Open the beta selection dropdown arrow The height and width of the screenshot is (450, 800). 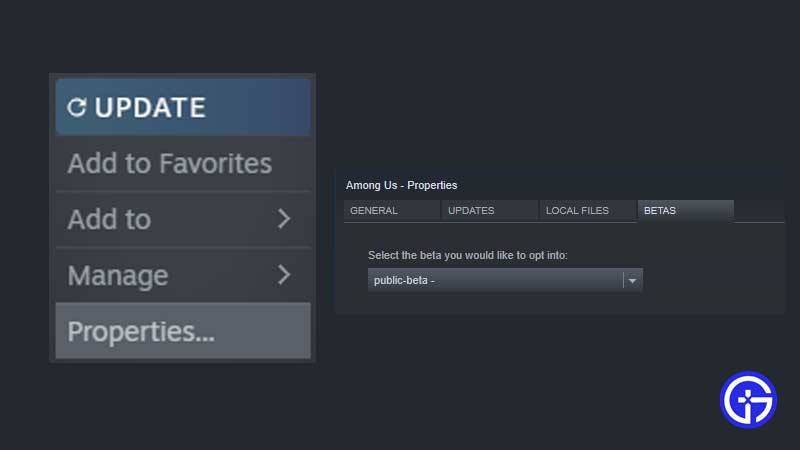[632, 281]
